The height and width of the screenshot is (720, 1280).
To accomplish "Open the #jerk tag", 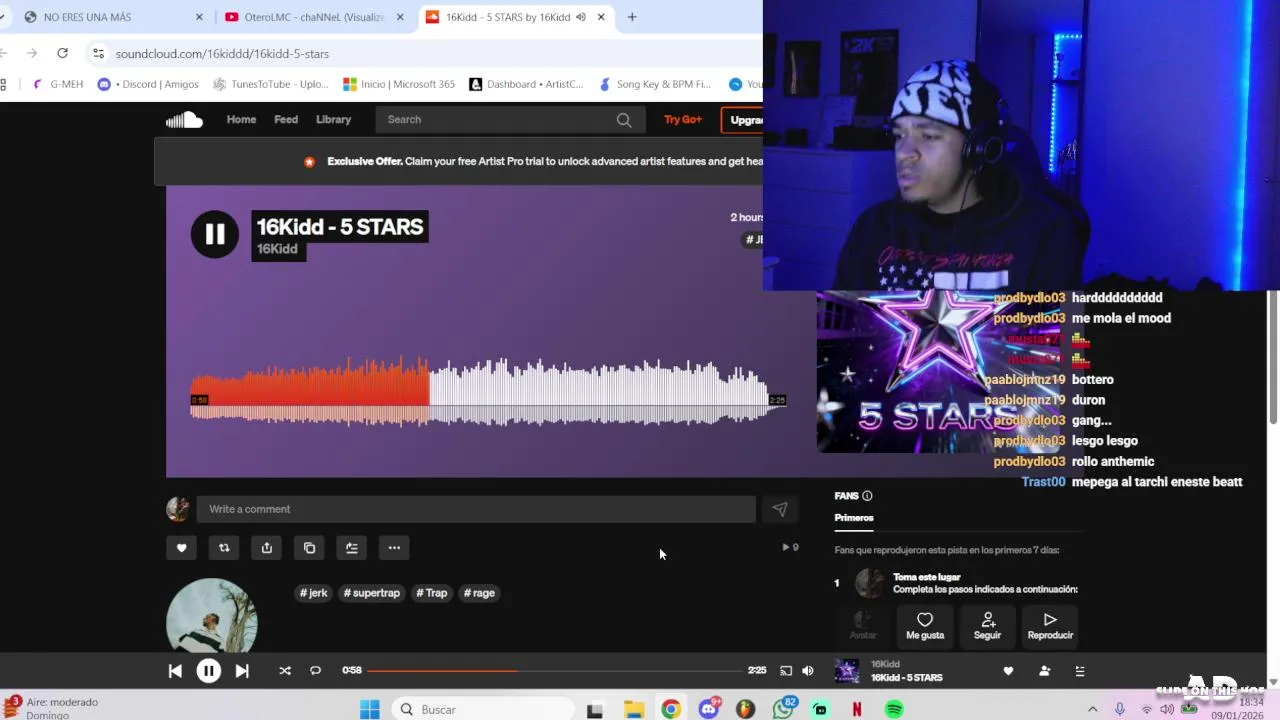I will [x=314, y=593].
